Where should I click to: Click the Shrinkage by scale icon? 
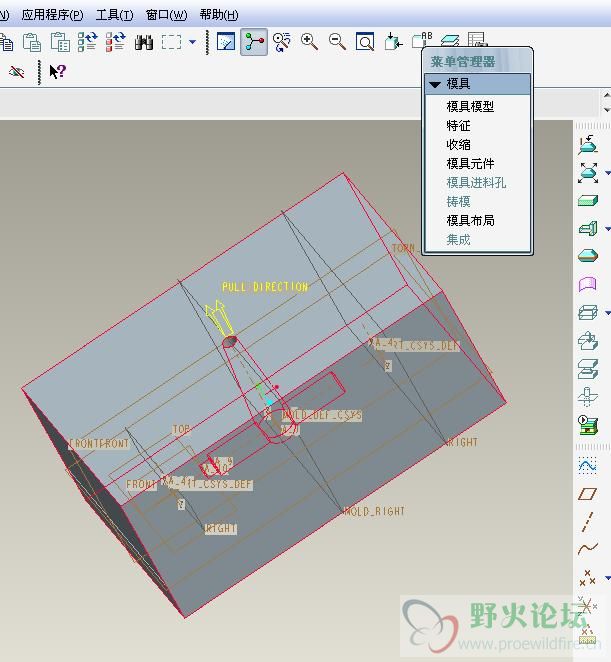point(588,173)
